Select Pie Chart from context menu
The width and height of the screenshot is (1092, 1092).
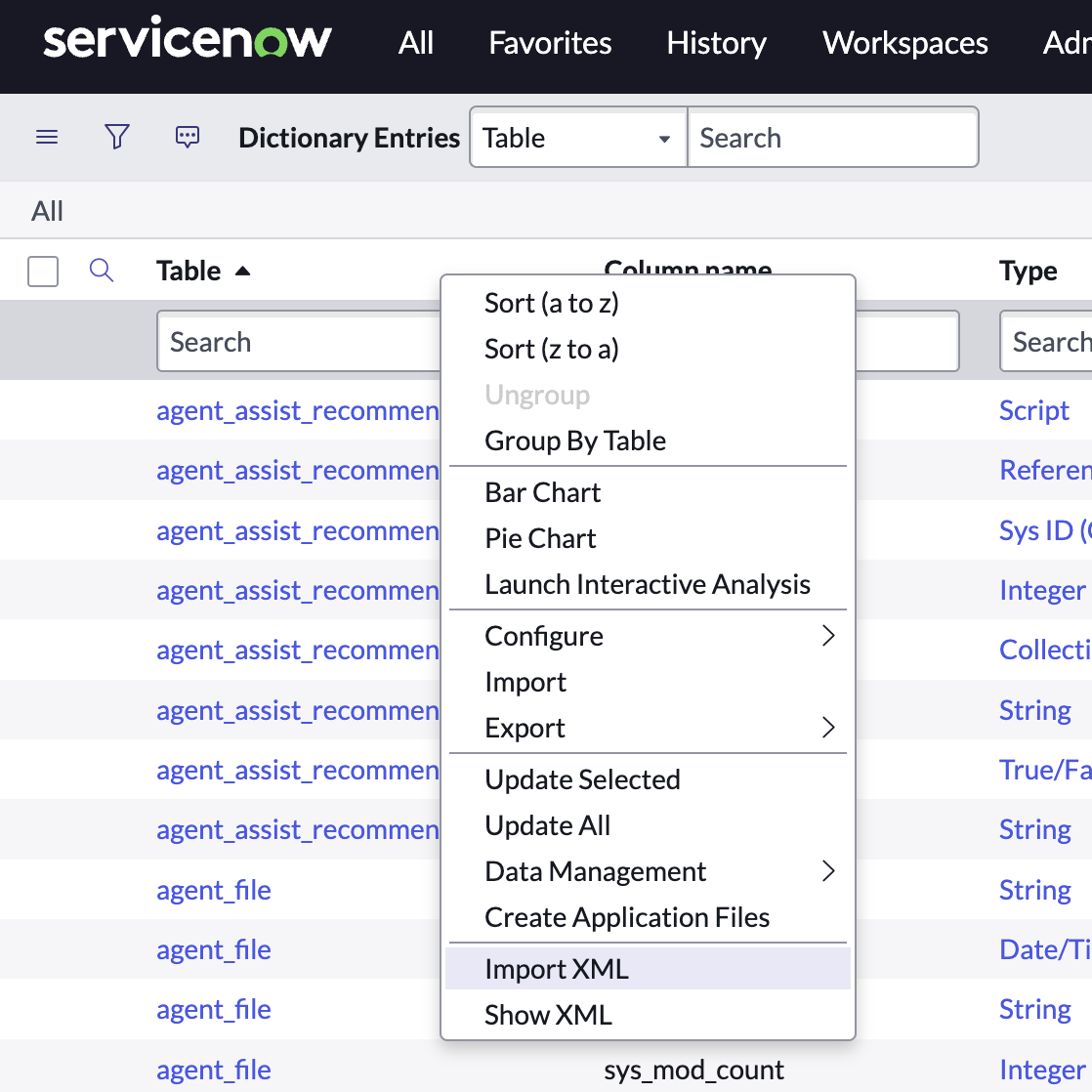(x=648, y=538)
